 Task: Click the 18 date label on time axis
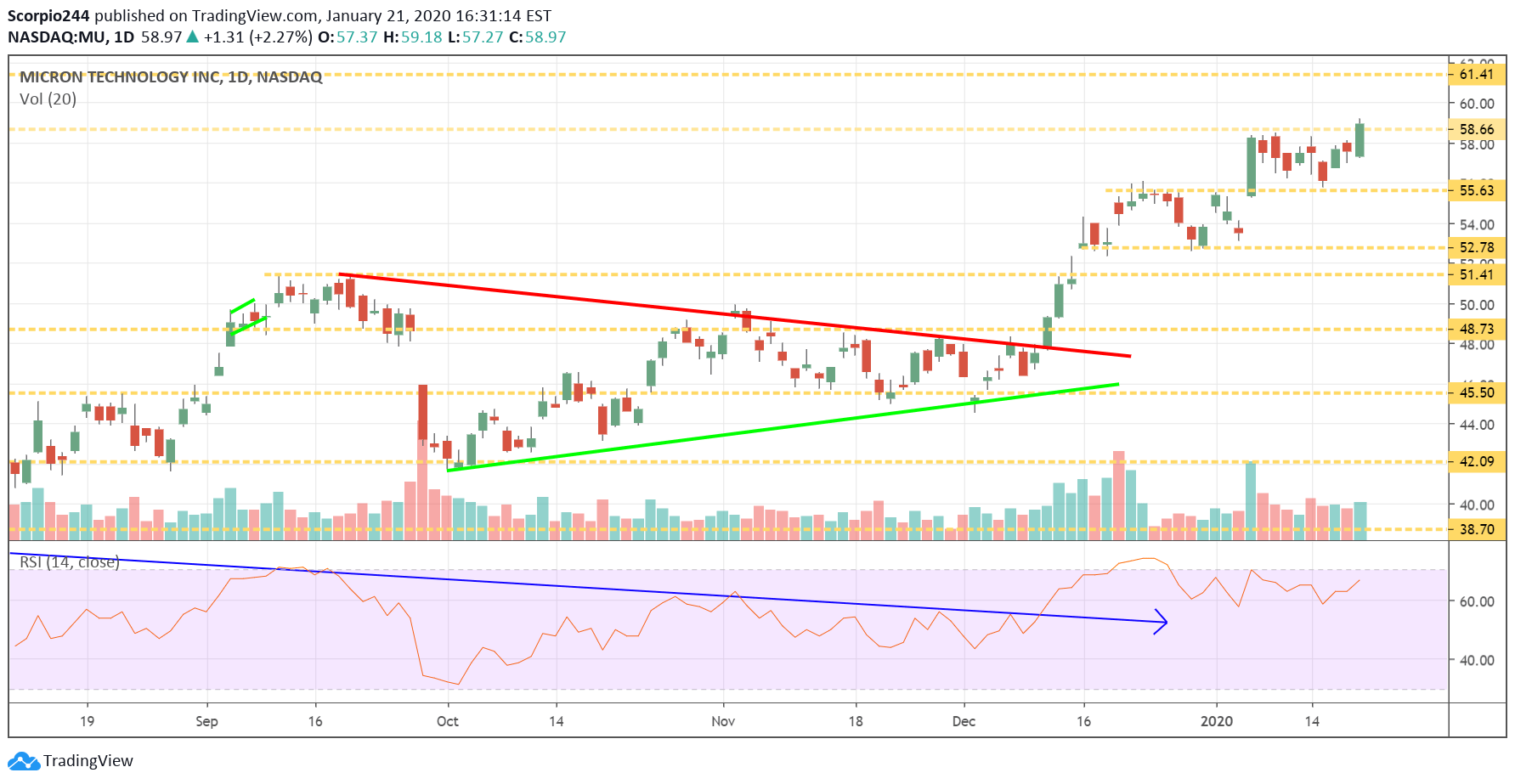tap(856, 721)
